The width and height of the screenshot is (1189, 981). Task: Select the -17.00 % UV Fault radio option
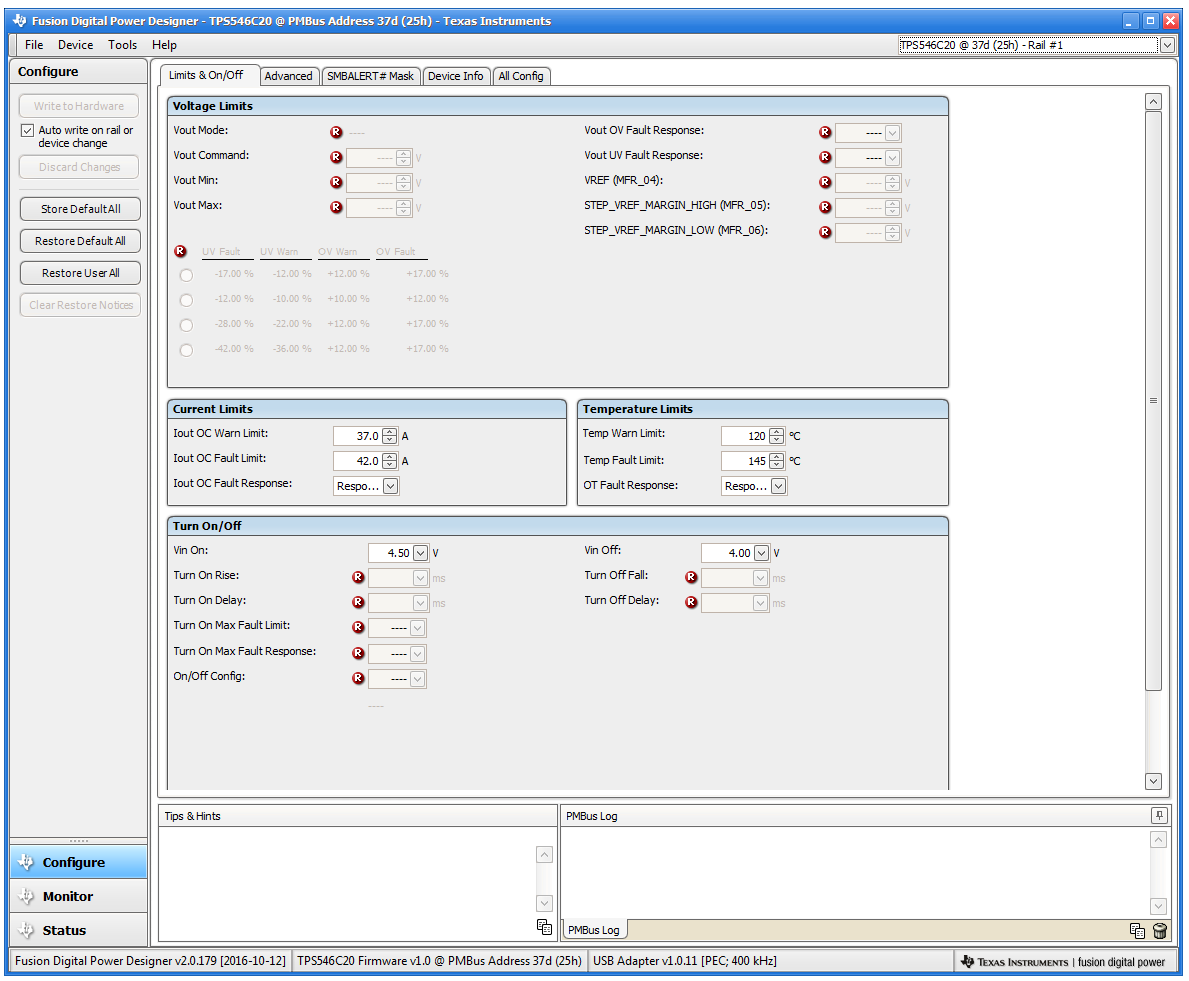pyautogui.click(x=186, y=275)
